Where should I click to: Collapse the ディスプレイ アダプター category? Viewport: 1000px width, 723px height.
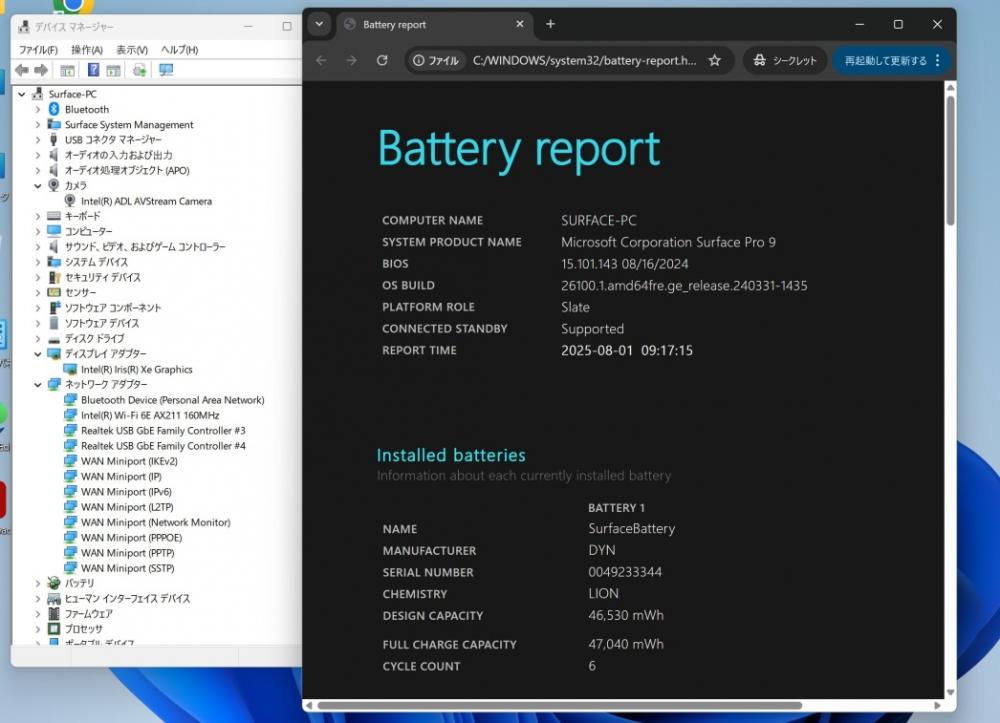point(38,354)
